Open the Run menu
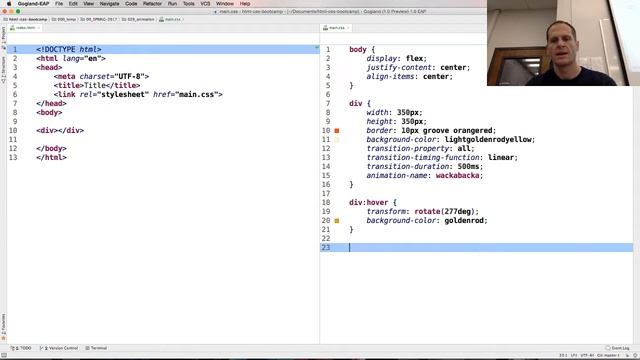The image size is (640, 360). (172, 4)
